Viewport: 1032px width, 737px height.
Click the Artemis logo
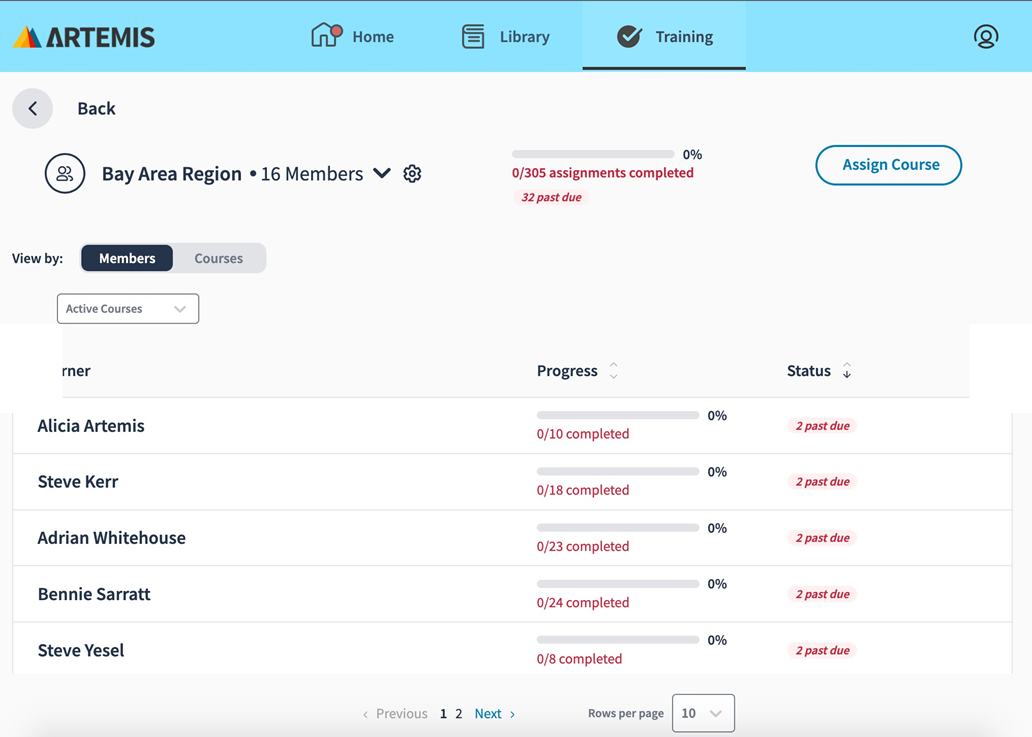pyautogui.click(x=84, y=37)
